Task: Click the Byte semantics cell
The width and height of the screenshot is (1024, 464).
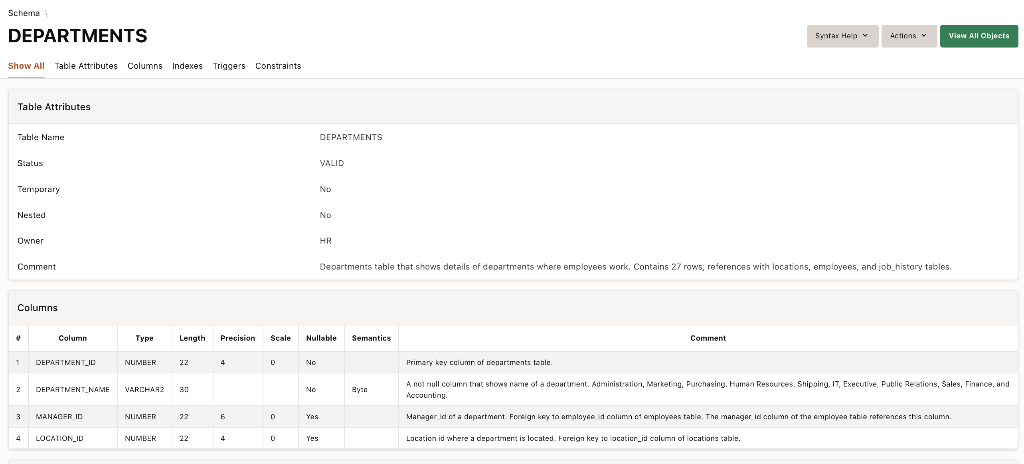Action: [371, 389]
